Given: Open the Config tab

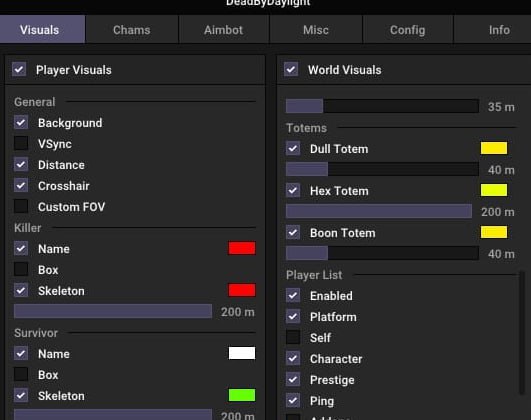Looking at the screenshot, I should pyautogui.click(x=408, y=30).
